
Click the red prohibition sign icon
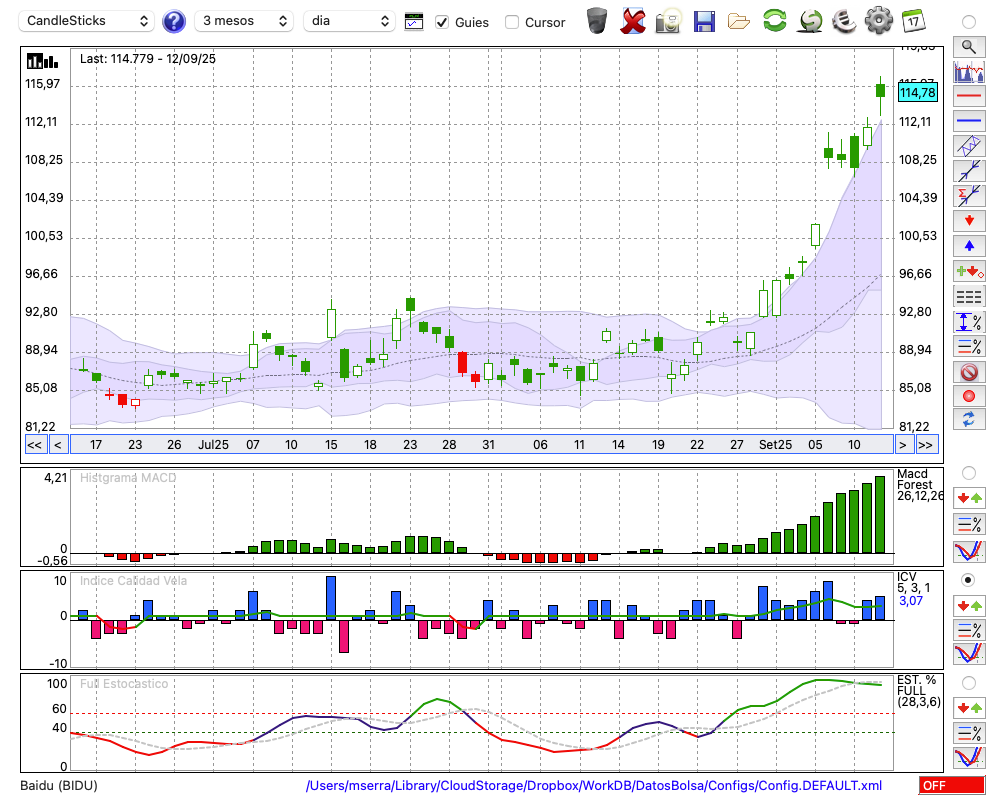(x=969, y=372)
